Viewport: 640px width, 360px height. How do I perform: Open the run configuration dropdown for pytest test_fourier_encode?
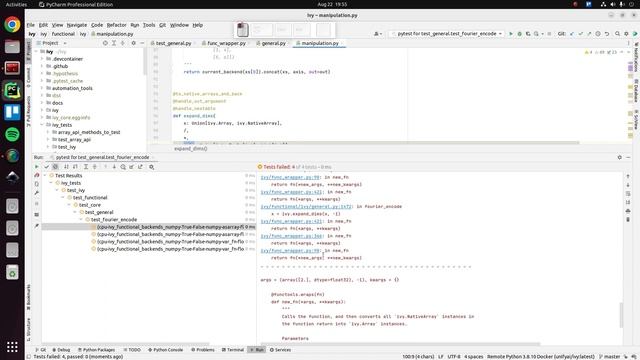tap(447, 34)
